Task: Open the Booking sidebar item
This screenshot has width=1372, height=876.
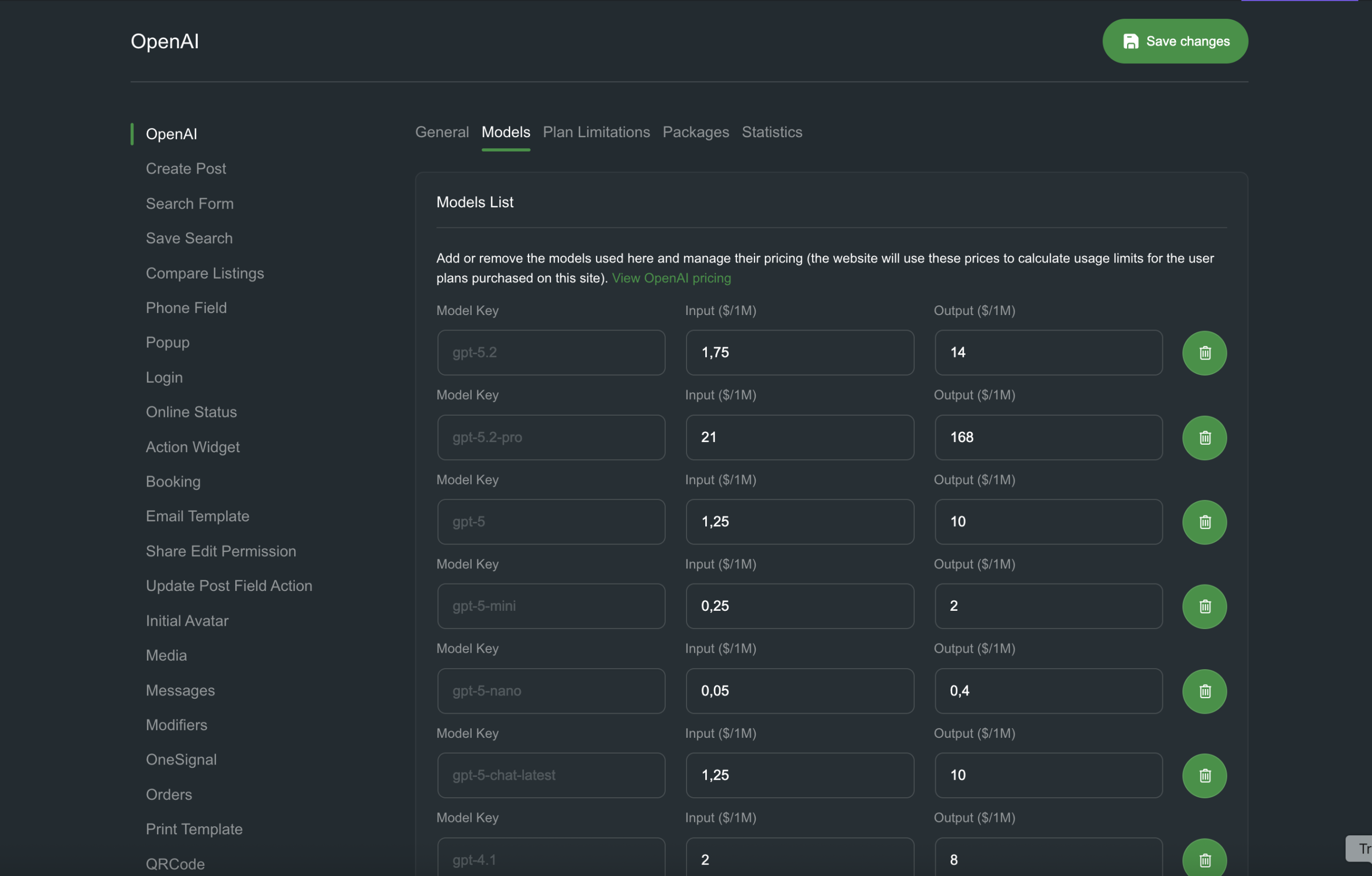Action: point(173,481)
